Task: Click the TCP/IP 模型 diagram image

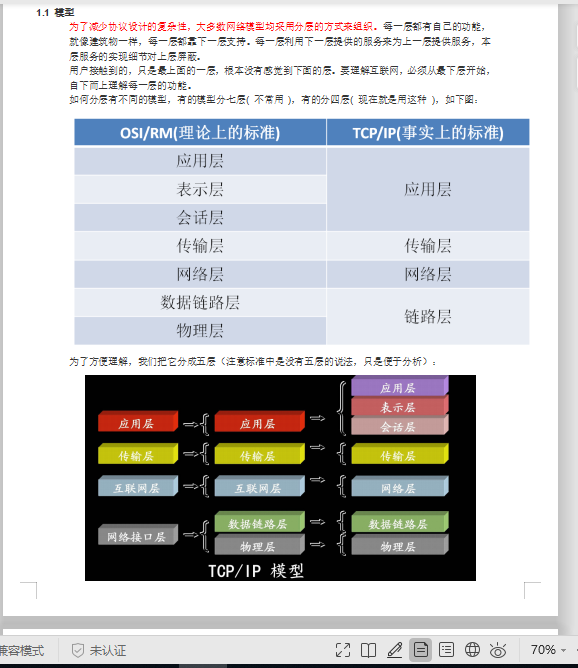Action: click(x=280, y=478)
